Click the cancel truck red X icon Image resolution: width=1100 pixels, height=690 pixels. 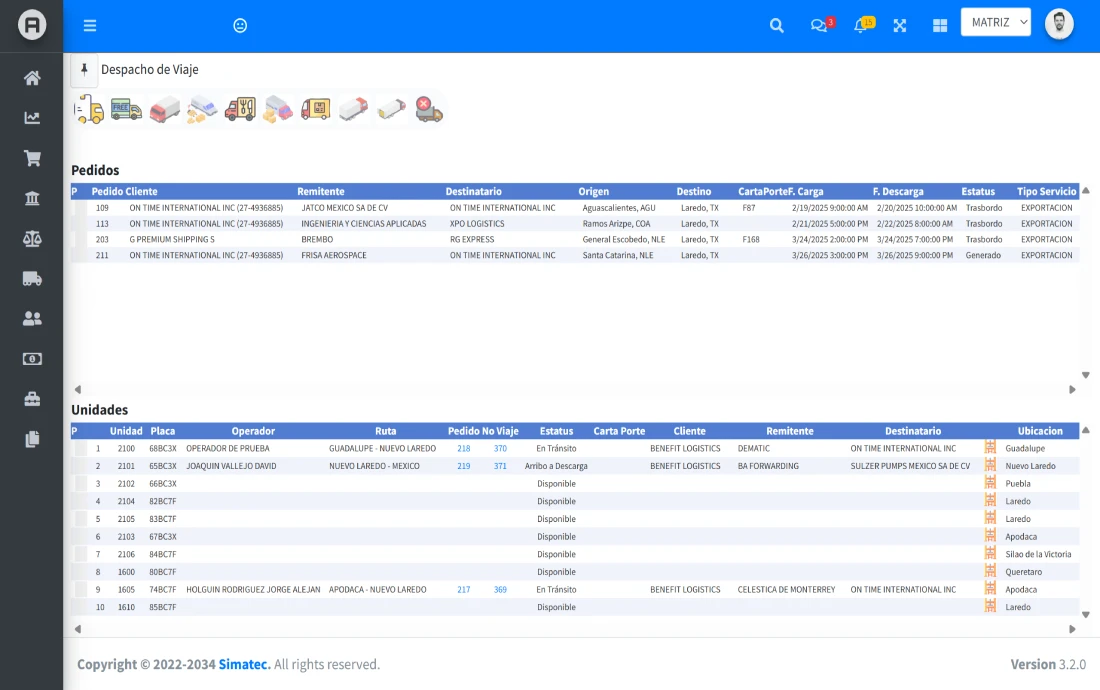pos(429,109)
